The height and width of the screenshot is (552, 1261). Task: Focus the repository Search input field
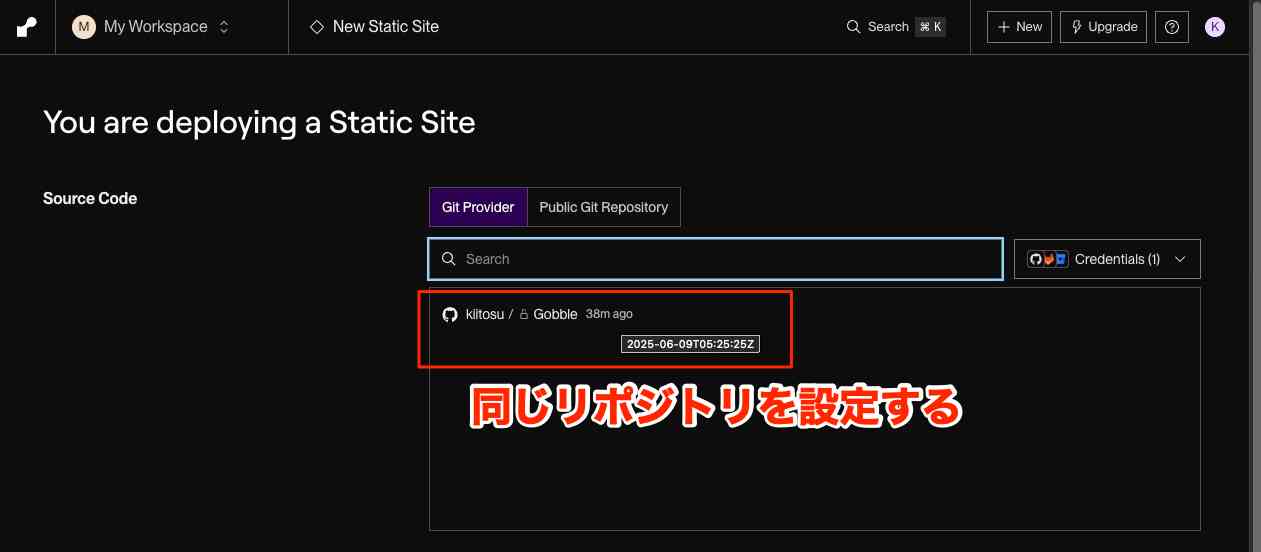(x=730, y=259)
